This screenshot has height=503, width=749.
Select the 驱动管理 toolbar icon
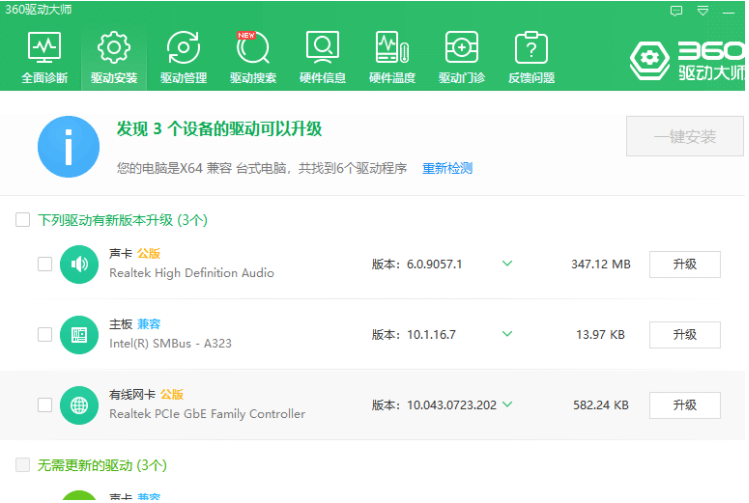click(x=183, y=56)
